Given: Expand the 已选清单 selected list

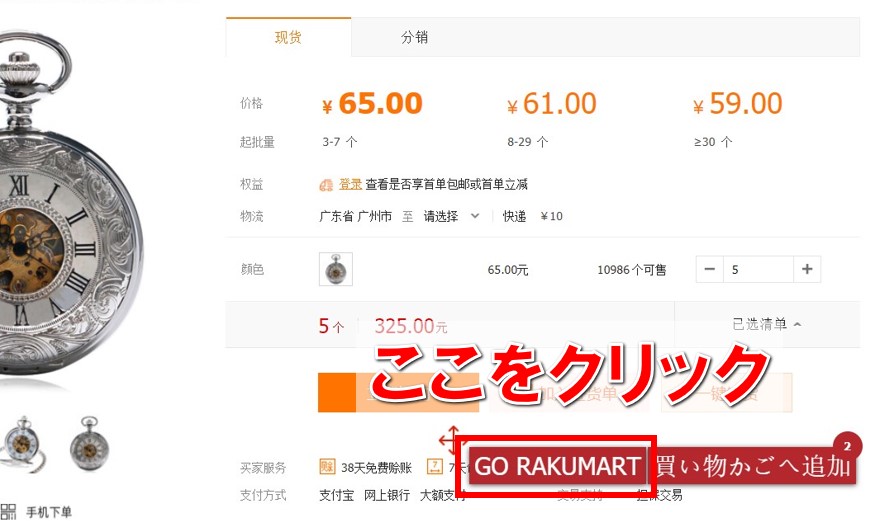Looking at the screenshot, I should (x=767, y=324).
